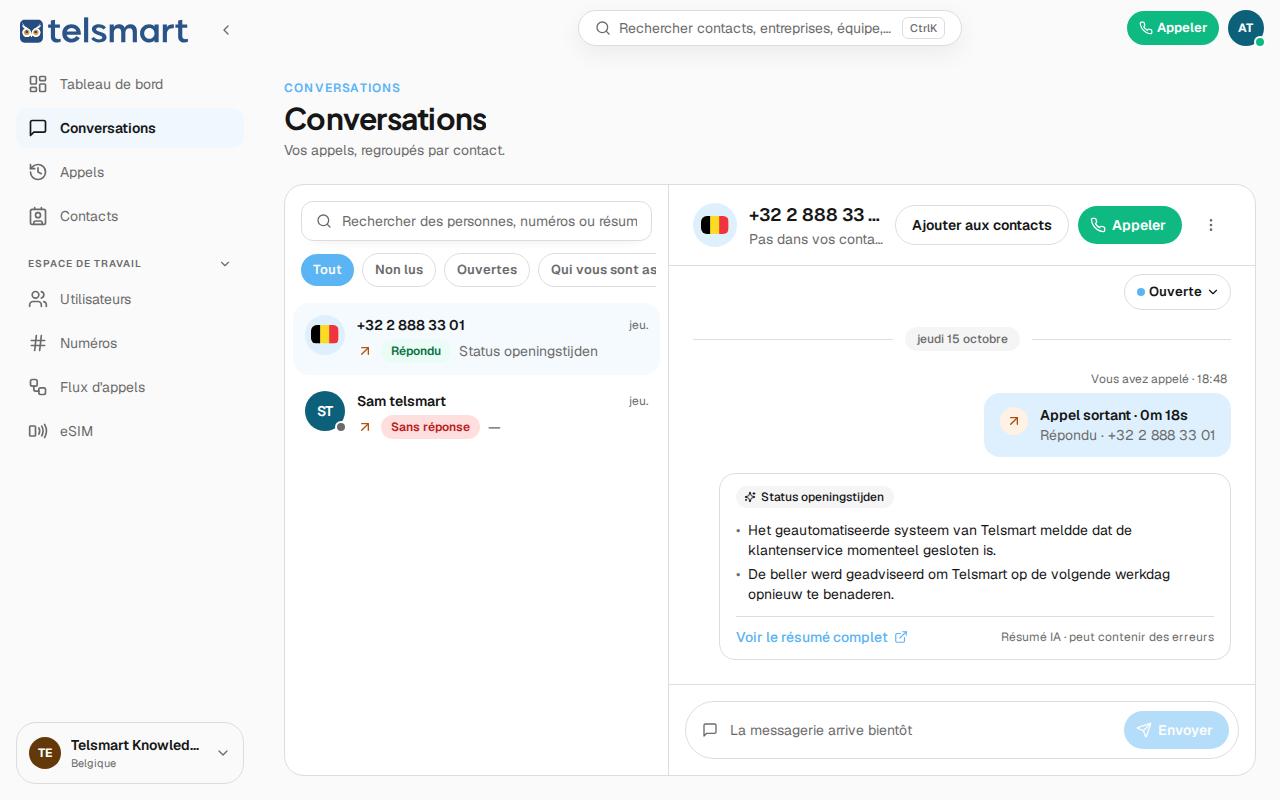The height and width of the screenshot is (800, 1280).
Task: Click the Numéros hash icon
Action: 38,343
